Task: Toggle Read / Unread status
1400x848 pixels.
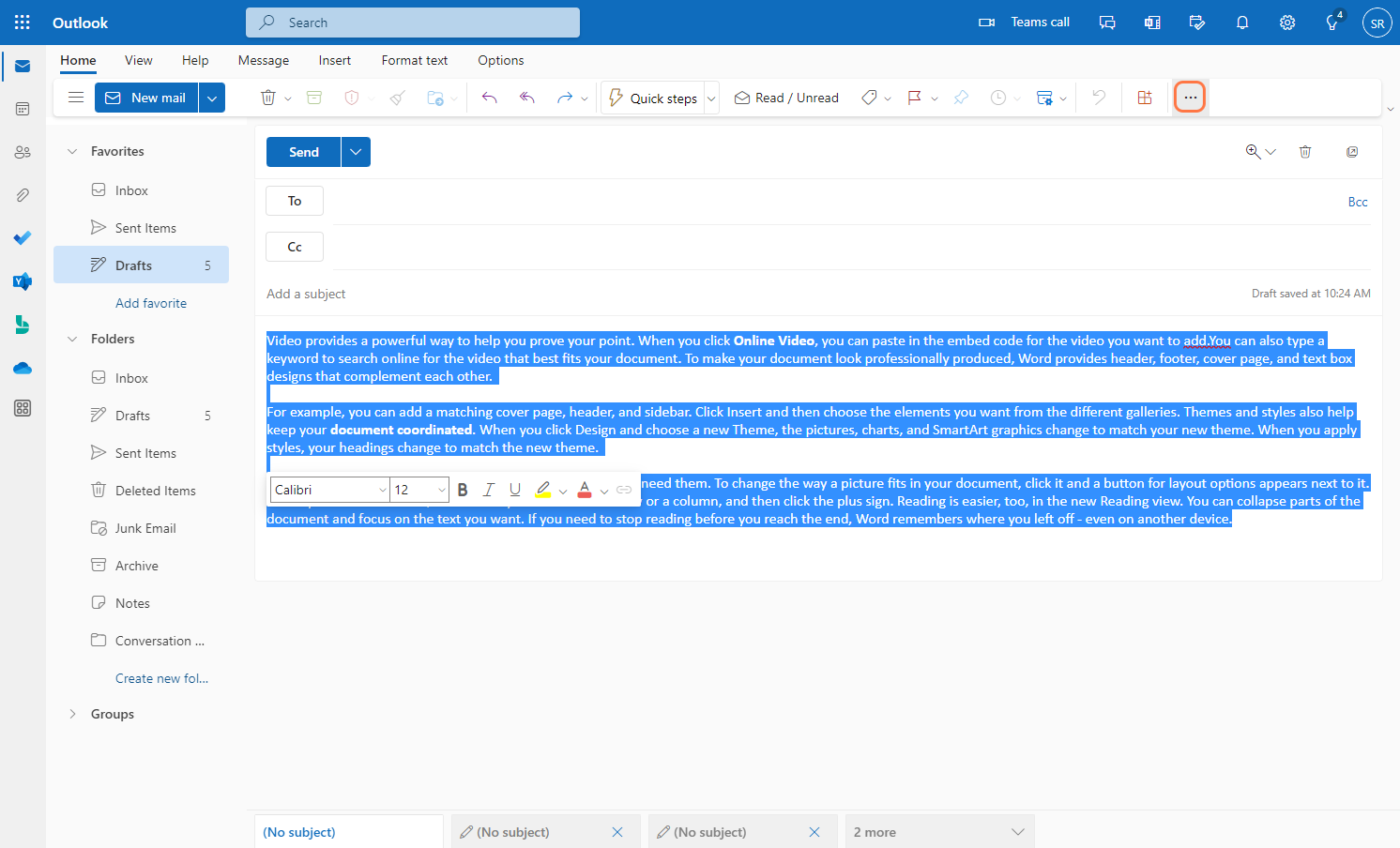Action: (x=786, y=98)
